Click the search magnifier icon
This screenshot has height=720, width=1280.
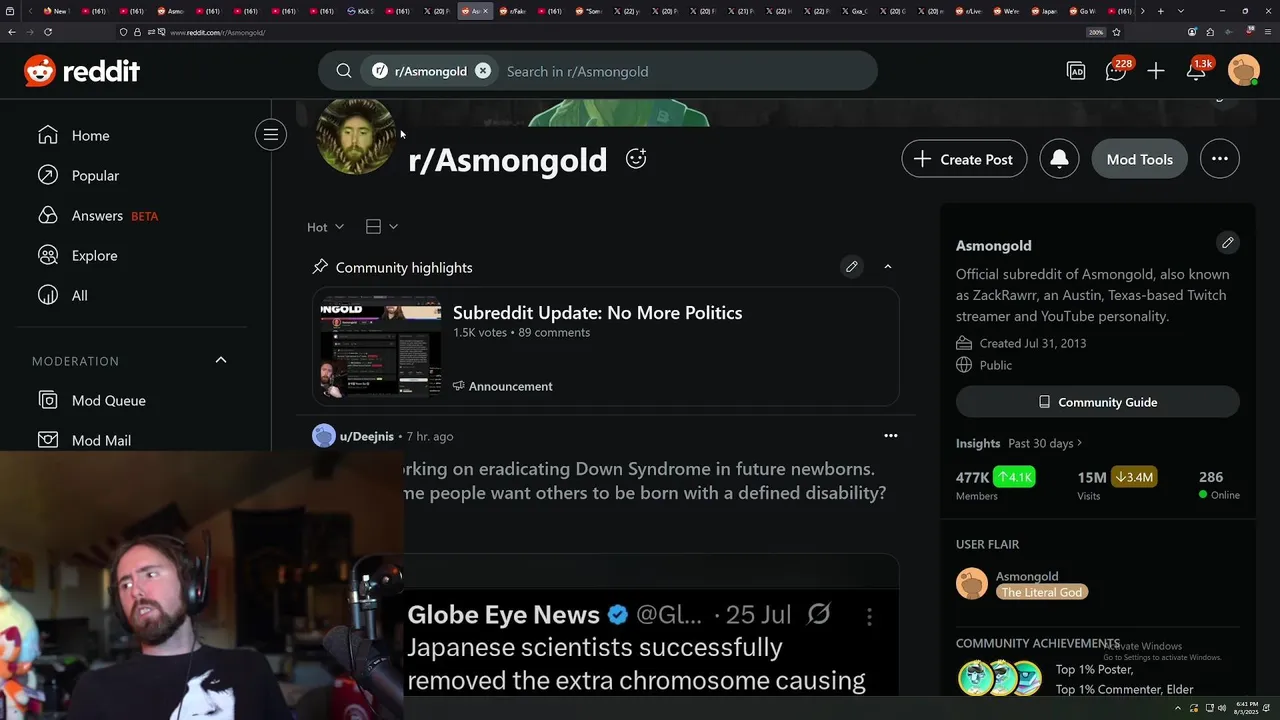[x=343, y=71]
